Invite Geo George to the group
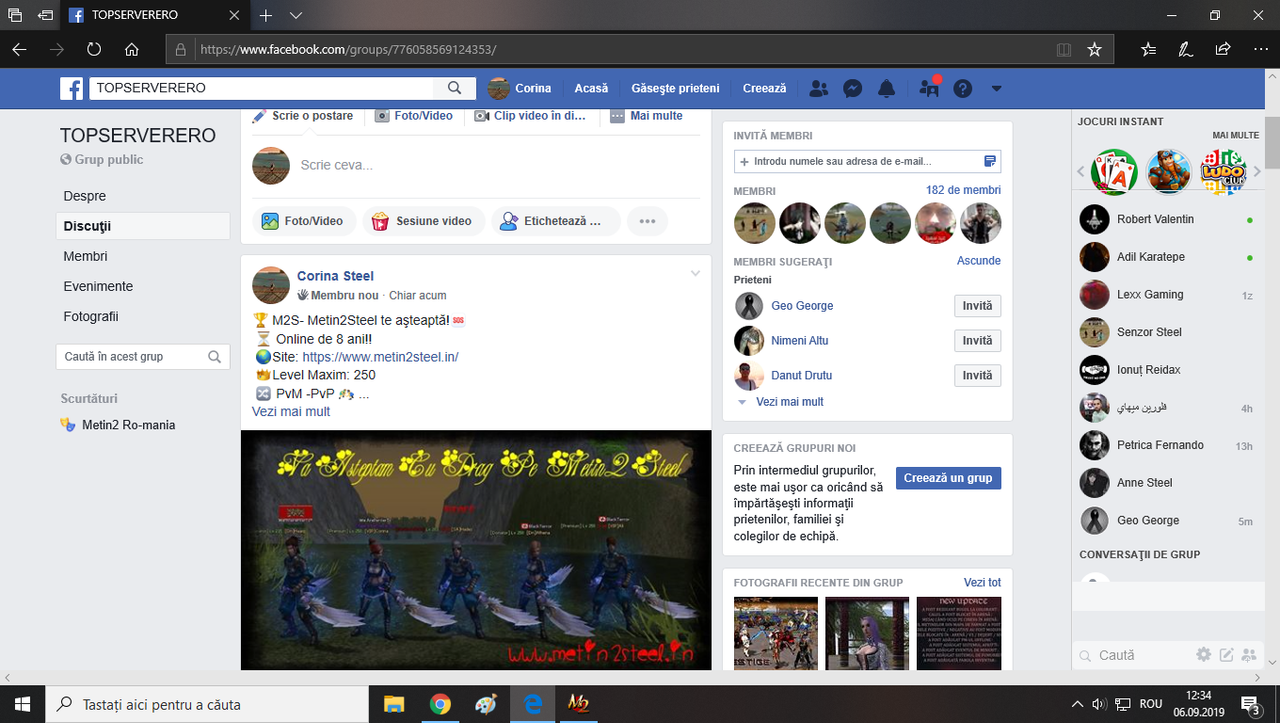 click(977, 306)
